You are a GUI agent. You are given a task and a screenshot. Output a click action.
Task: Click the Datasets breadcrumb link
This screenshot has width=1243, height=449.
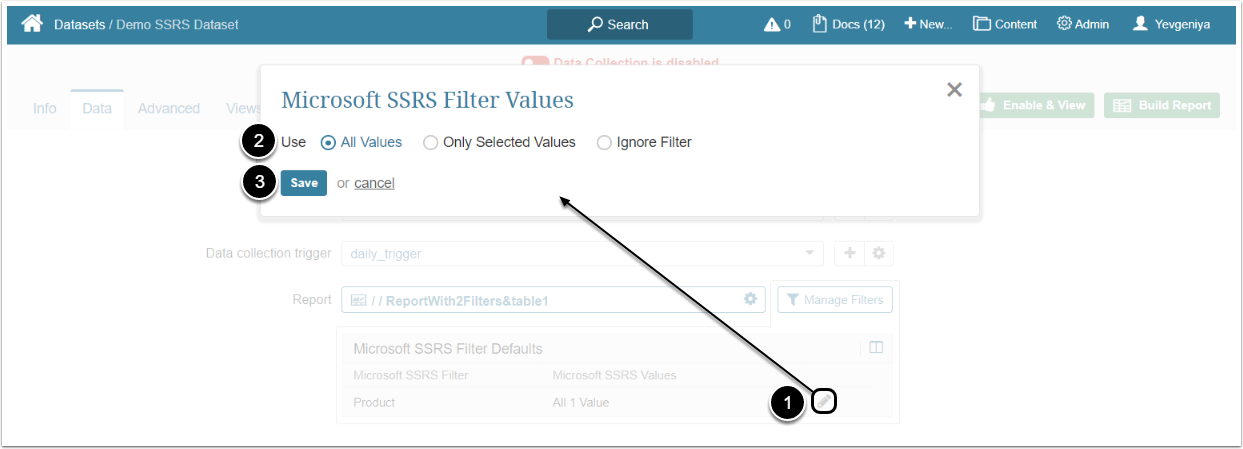tap(79, 24)
